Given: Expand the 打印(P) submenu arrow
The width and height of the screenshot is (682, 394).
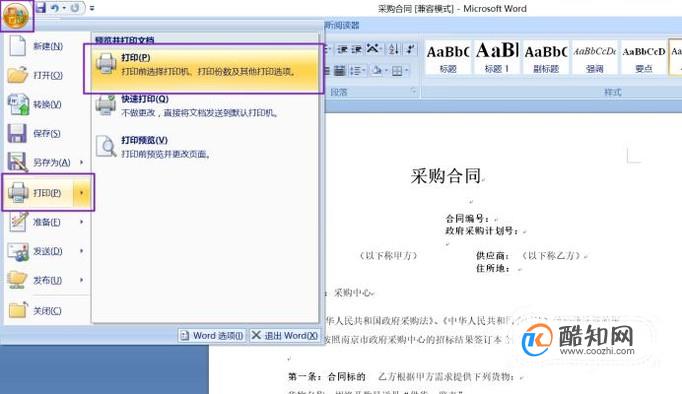Looking at the screenshot, I should [x=81, y=192].
